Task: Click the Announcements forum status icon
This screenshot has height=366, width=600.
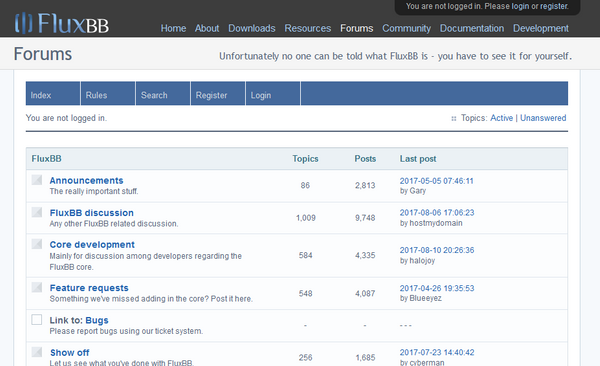Action: 37,180
